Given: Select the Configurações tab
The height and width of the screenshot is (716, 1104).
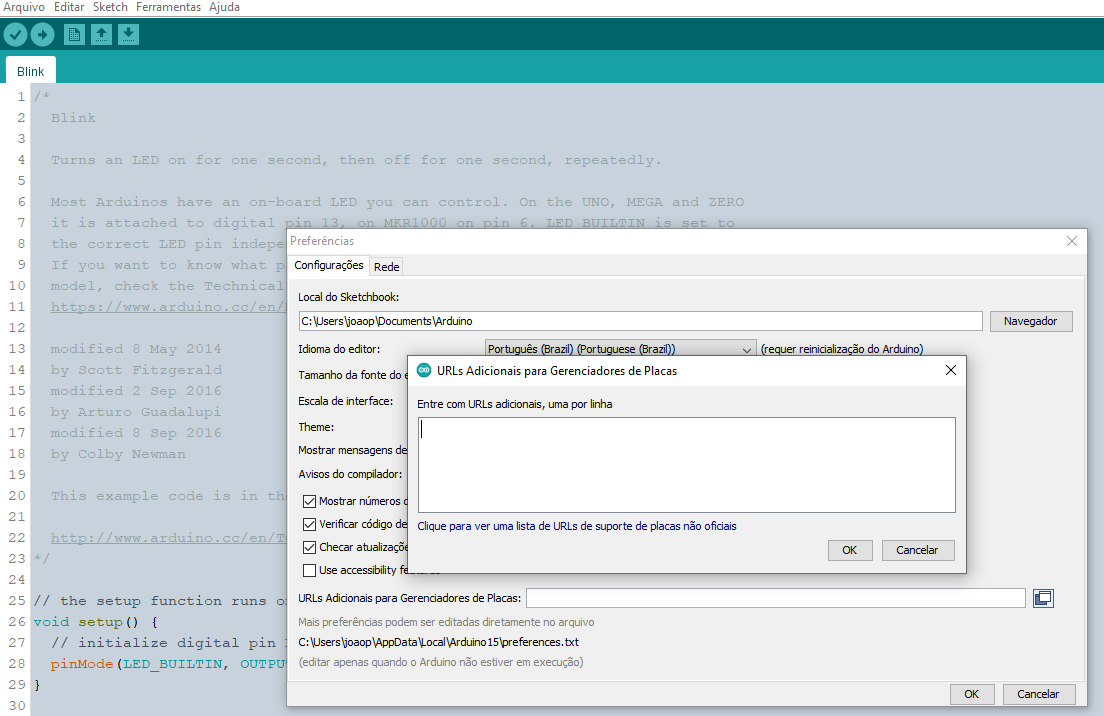Looking at the screenshot, I should point(329,265).
